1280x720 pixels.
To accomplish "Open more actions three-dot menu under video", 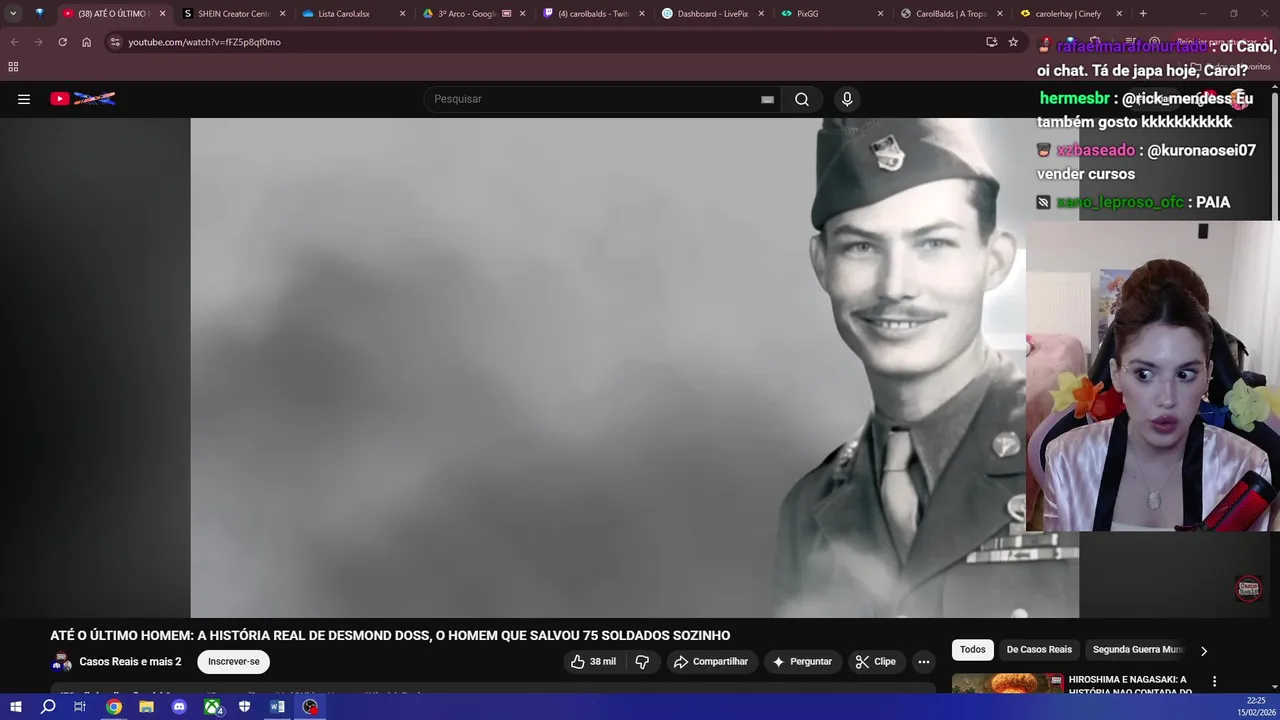I will [x=924, y=662].
